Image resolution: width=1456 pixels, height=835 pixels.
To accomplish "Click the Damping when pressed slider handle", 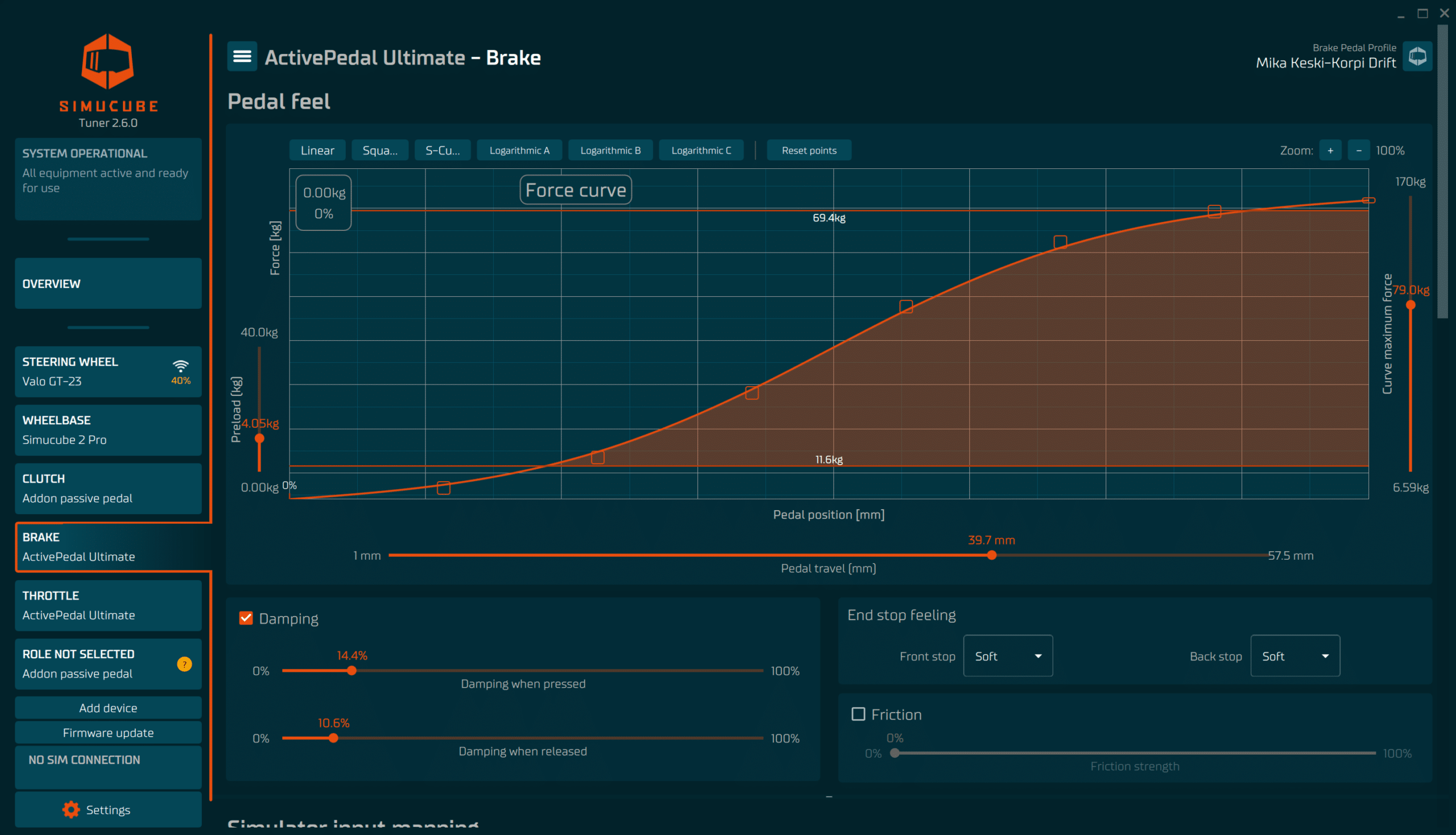I will [351, 671].
